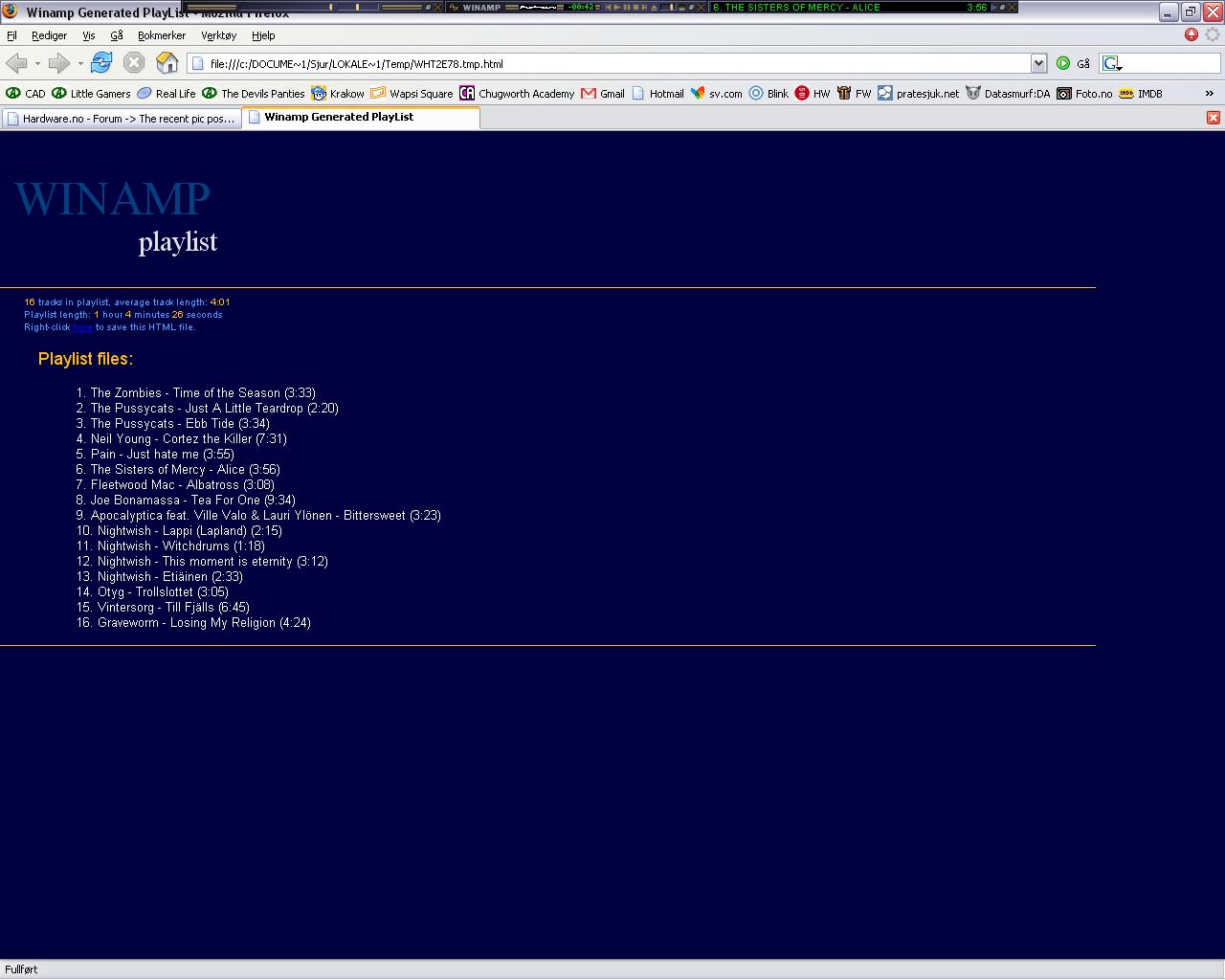Click track 'The Pussycats - Ebb Tide'
Image resolution: width=1225 pixels, height=980 pixels.
[x=180, y=424]
